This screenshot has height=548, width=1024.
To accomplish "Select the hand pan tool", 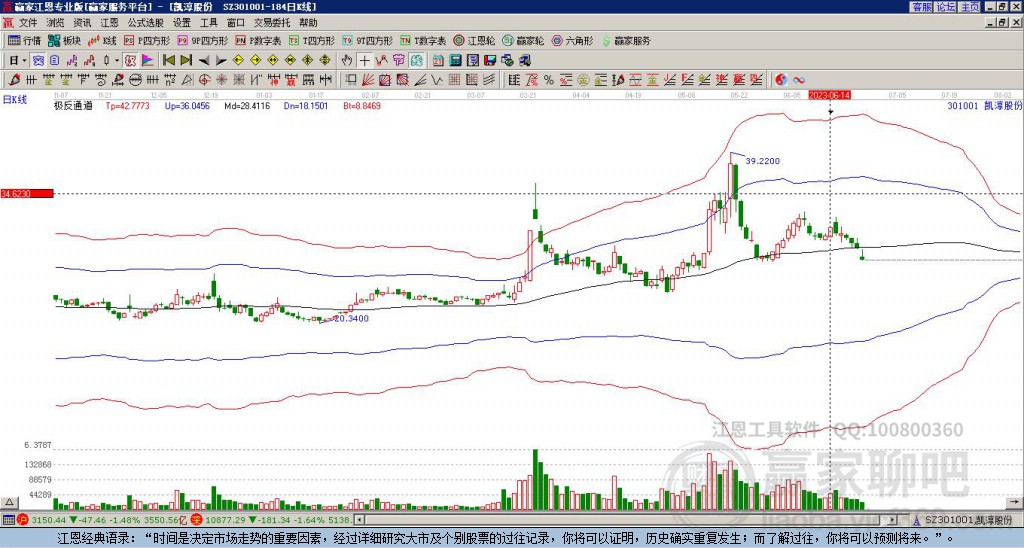I will click(347, 61).
